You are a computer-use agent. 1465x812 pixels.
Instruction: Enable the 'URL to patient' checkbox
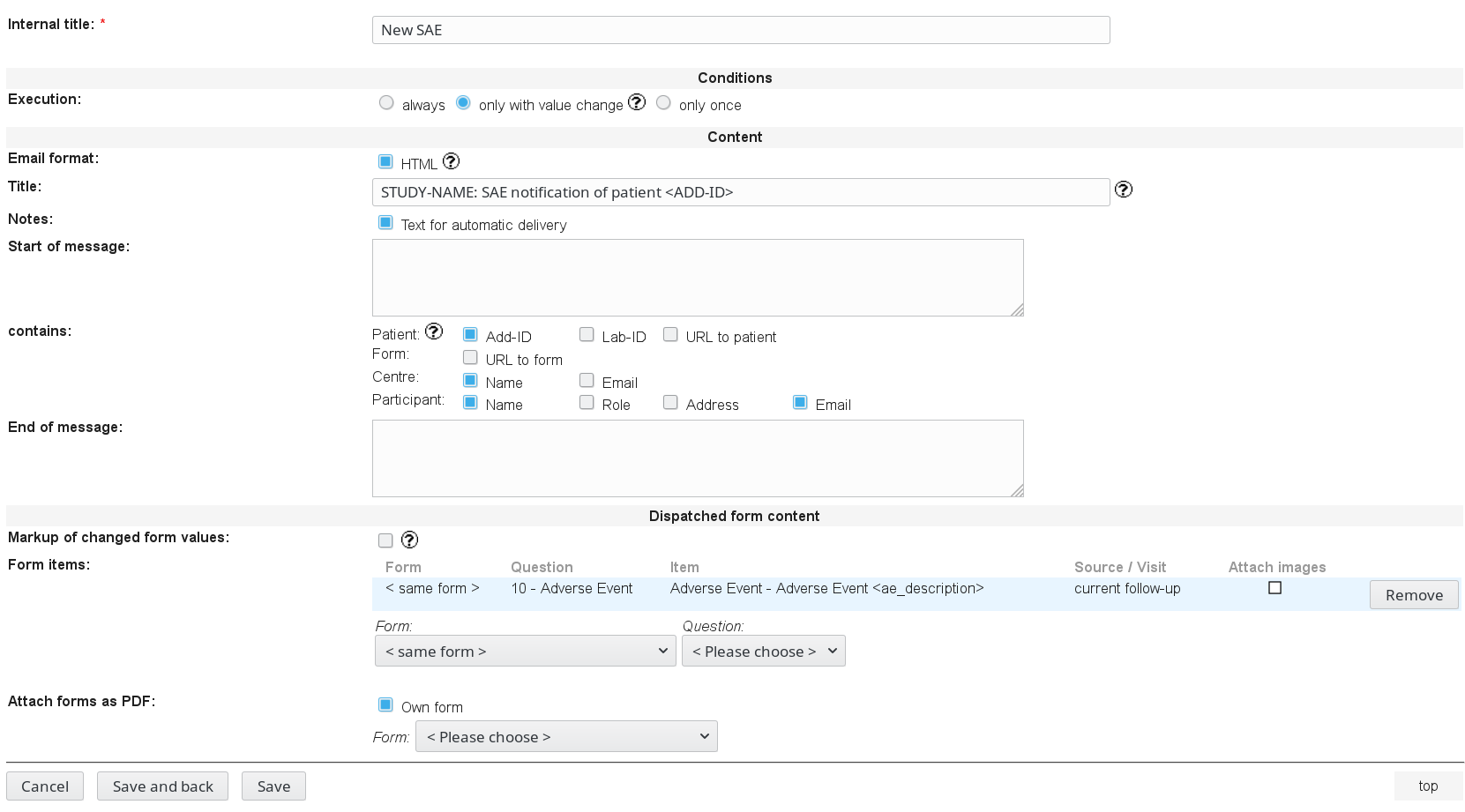[670, 334]
